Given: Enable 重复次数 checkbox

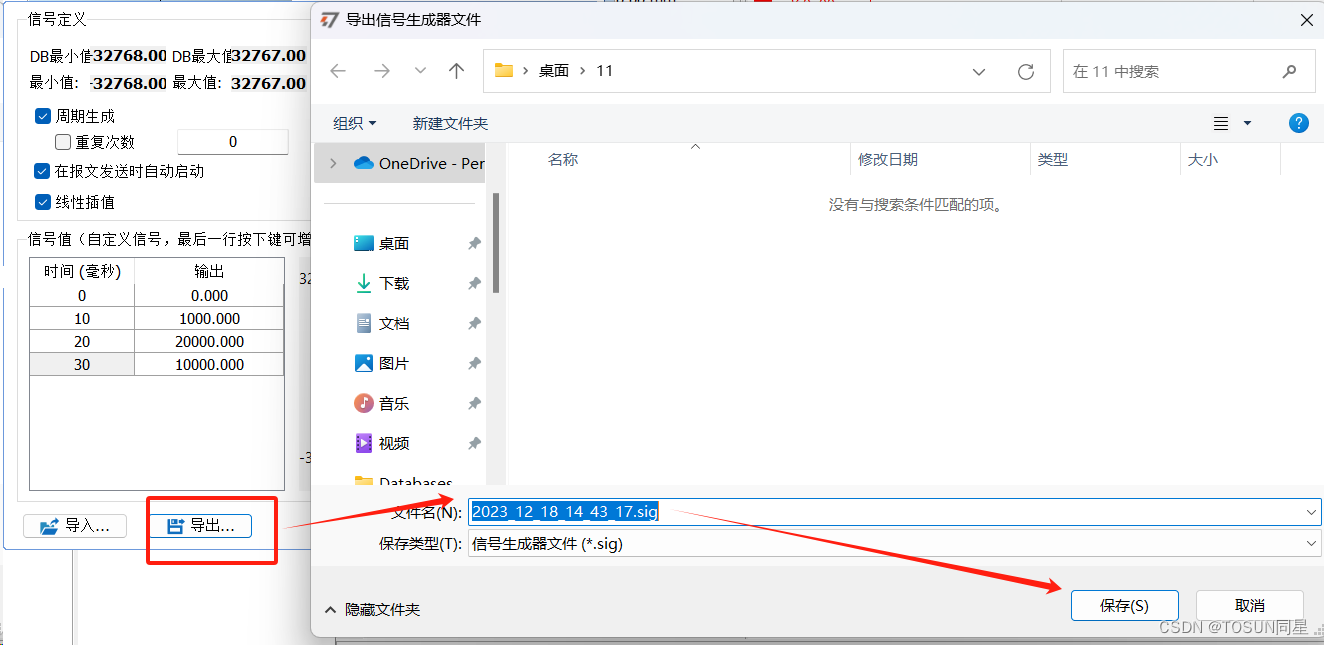Looking at the screenshot, I should point(63,142).
